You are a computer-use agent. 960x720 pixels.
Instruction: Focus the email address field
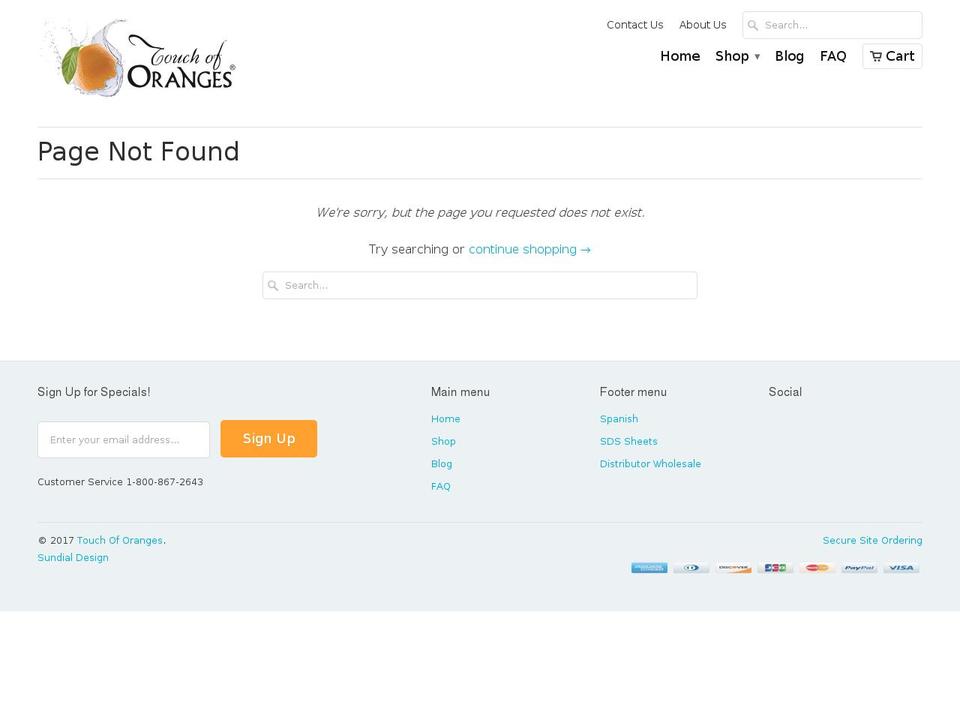click(x=124, y=440)
